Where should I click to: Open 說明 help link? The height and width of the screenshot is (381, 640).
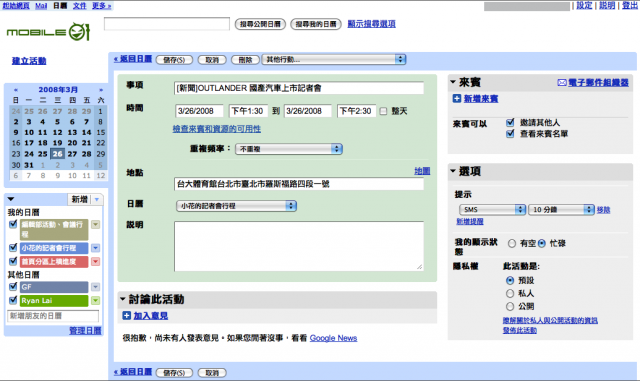coord(607,6)
